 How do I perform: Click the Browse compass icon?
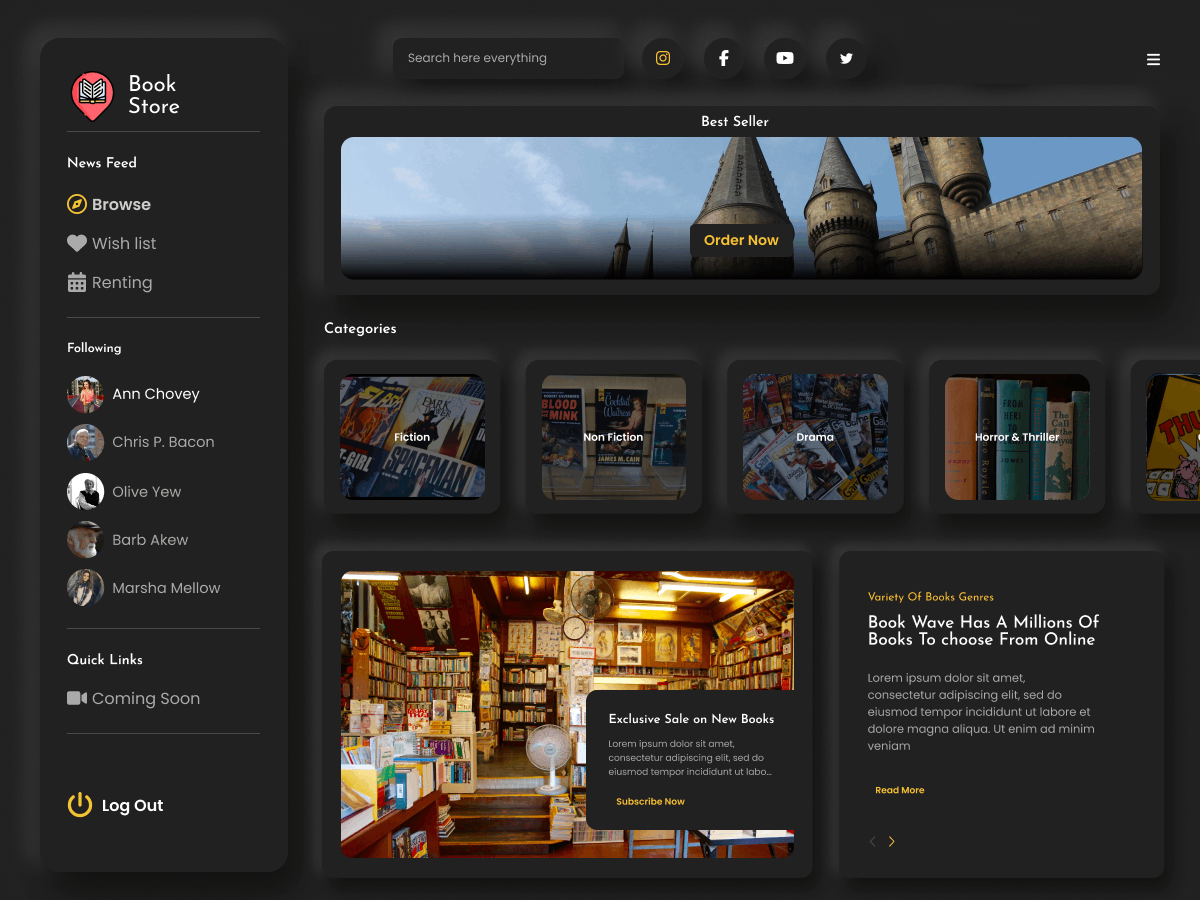(x=77, y=204)
